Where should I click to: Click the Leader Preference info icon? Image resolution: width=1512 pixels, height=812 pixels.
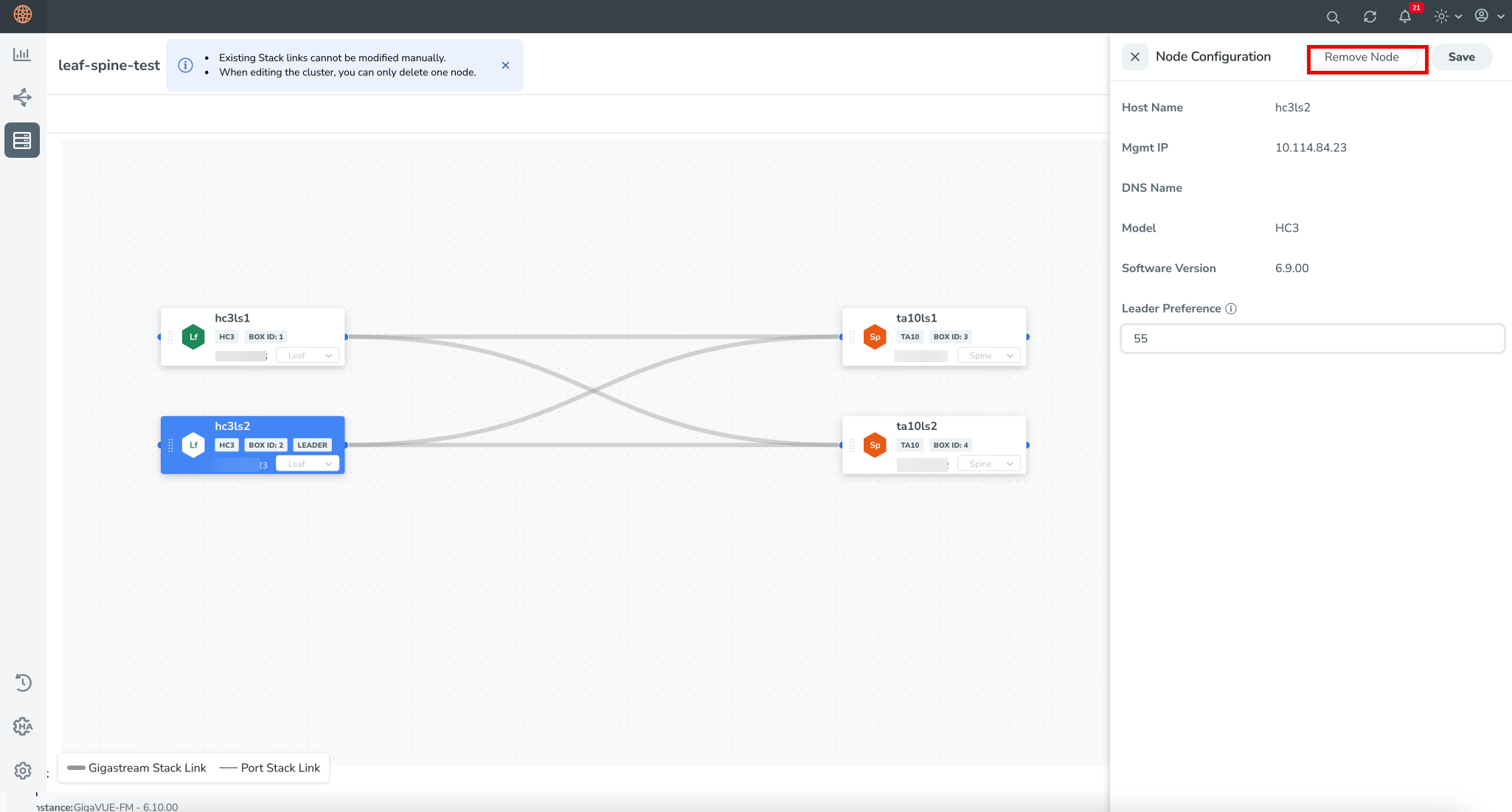coord(1231,309)
